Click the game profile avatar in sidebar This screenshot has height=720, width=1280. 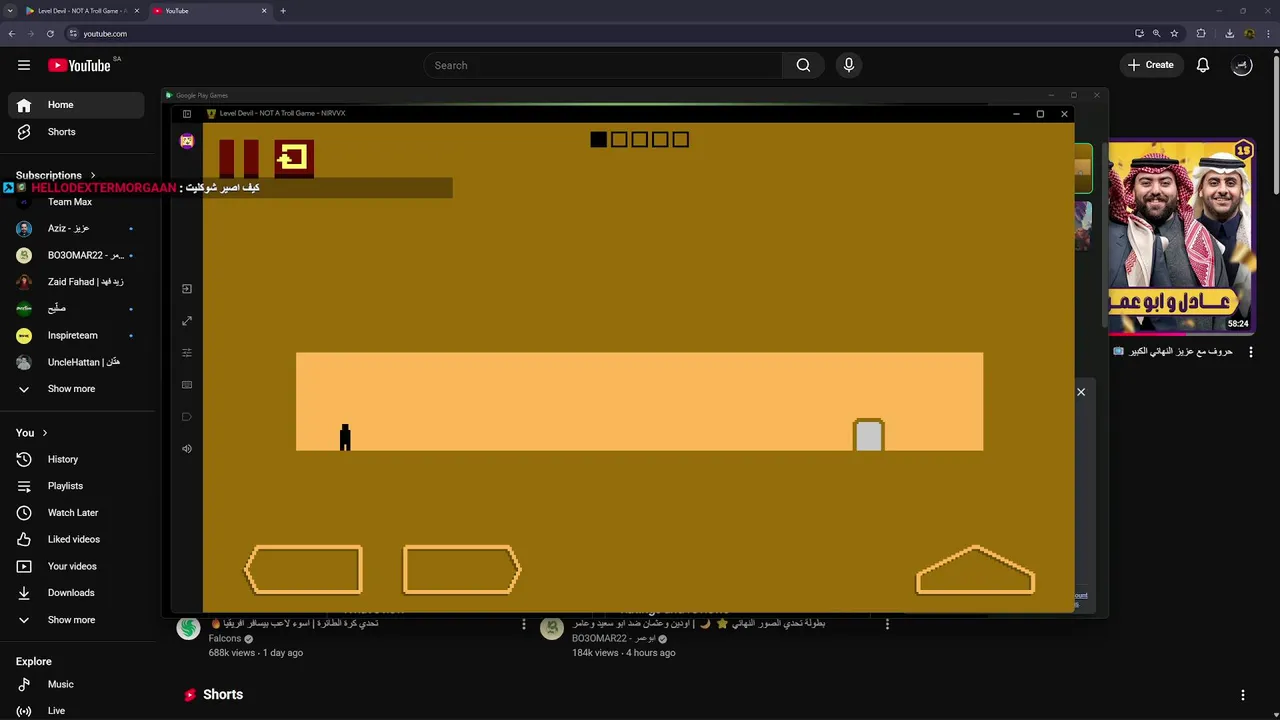point(187,141)
